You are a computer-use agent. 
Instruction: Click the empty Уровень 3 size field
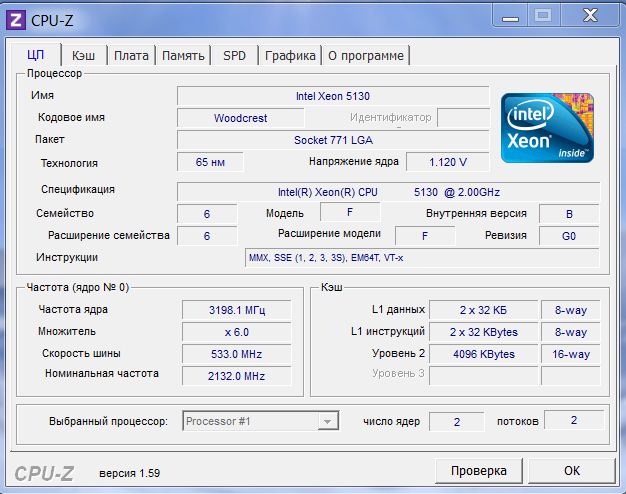pyautogui.click(x=483, y=376)
